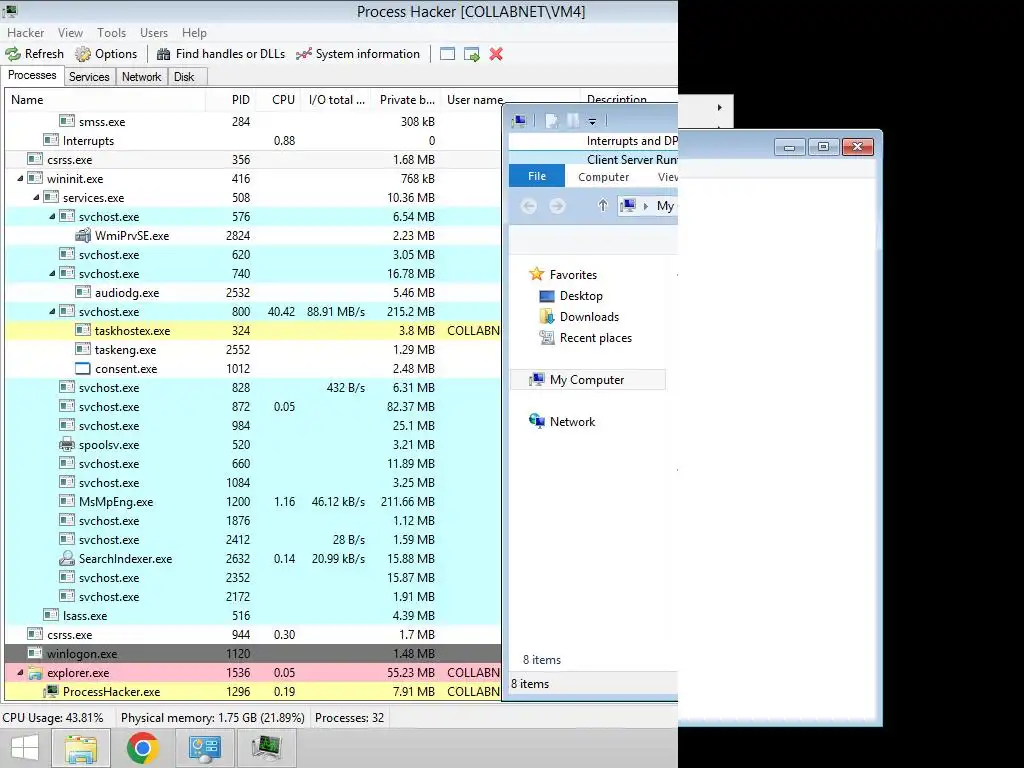Select the Interrupts row
The image size is (1024, 768).
pyautogui.click(x=253, y=140)
